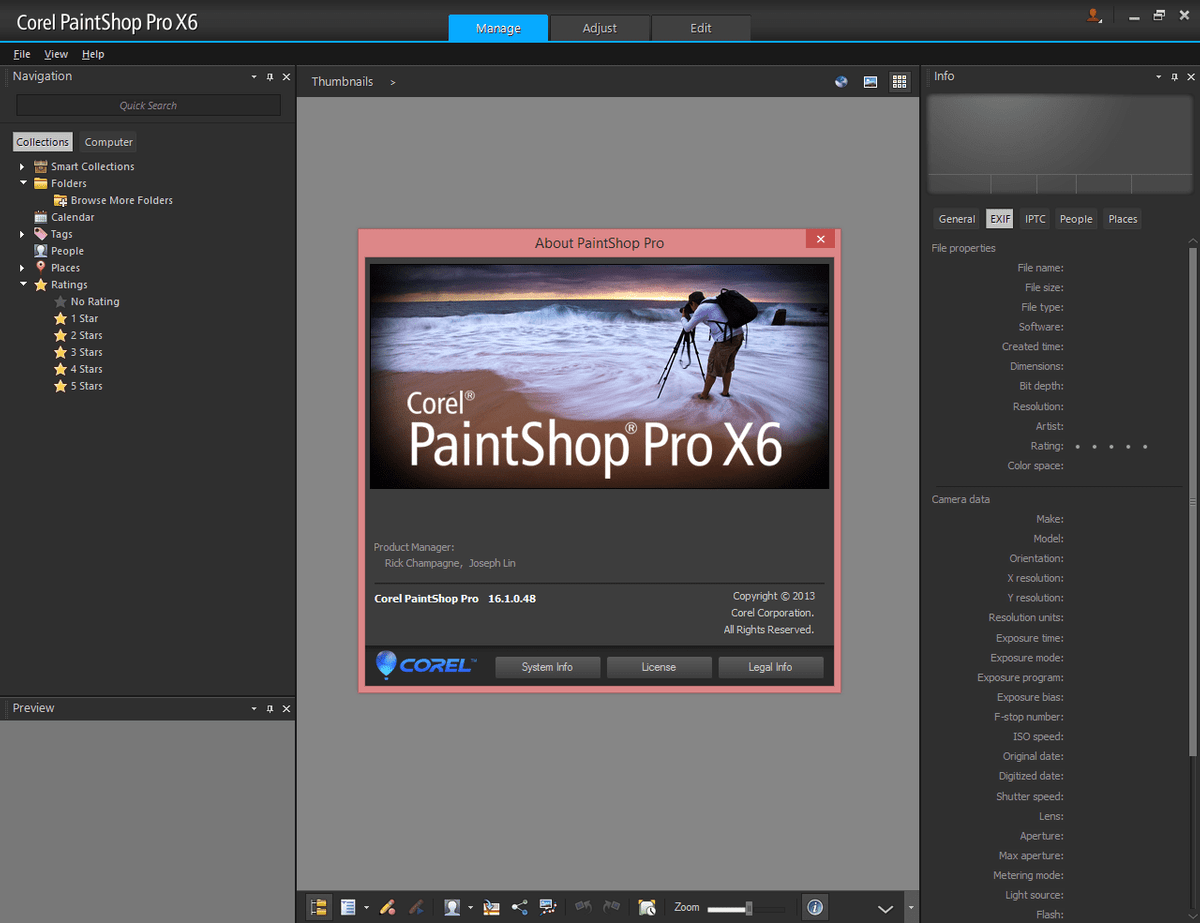Pin the Preview panel open

269,708
